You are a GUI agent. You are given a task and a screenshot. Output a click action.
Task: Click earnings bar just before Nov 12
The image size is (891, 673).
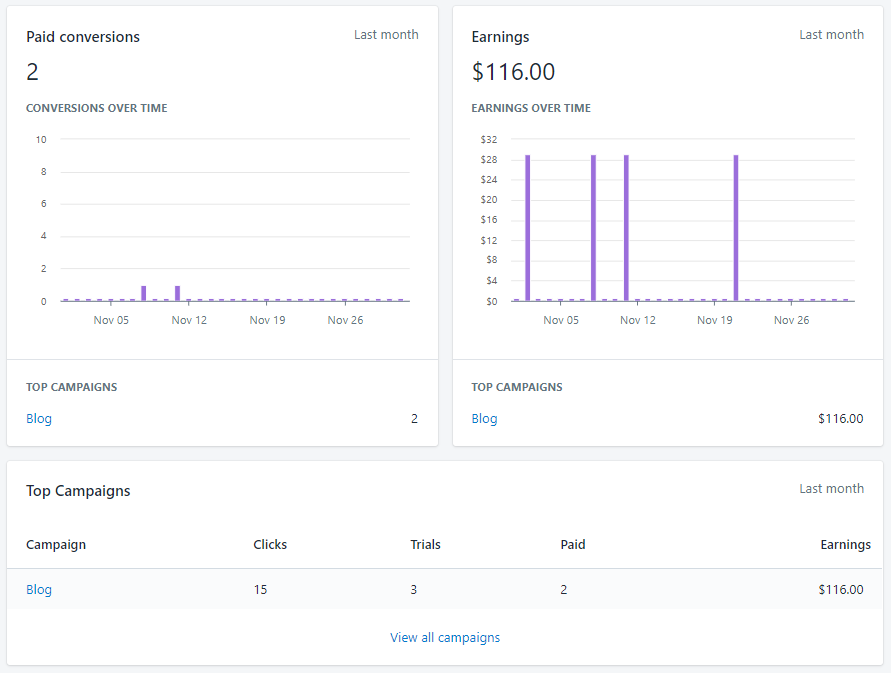626,228
